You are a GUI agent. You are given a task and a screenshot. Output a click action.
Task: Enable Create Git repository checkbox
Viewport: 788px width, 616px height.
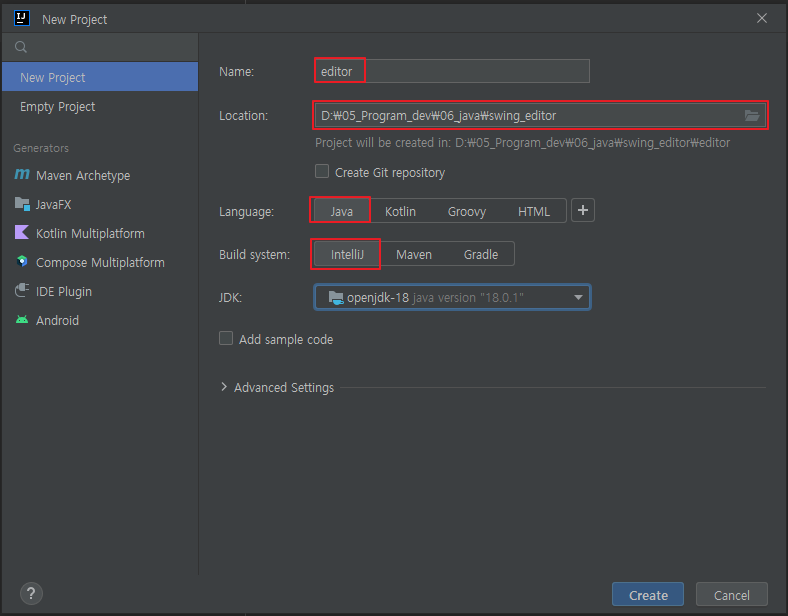(x=322, y=172)
